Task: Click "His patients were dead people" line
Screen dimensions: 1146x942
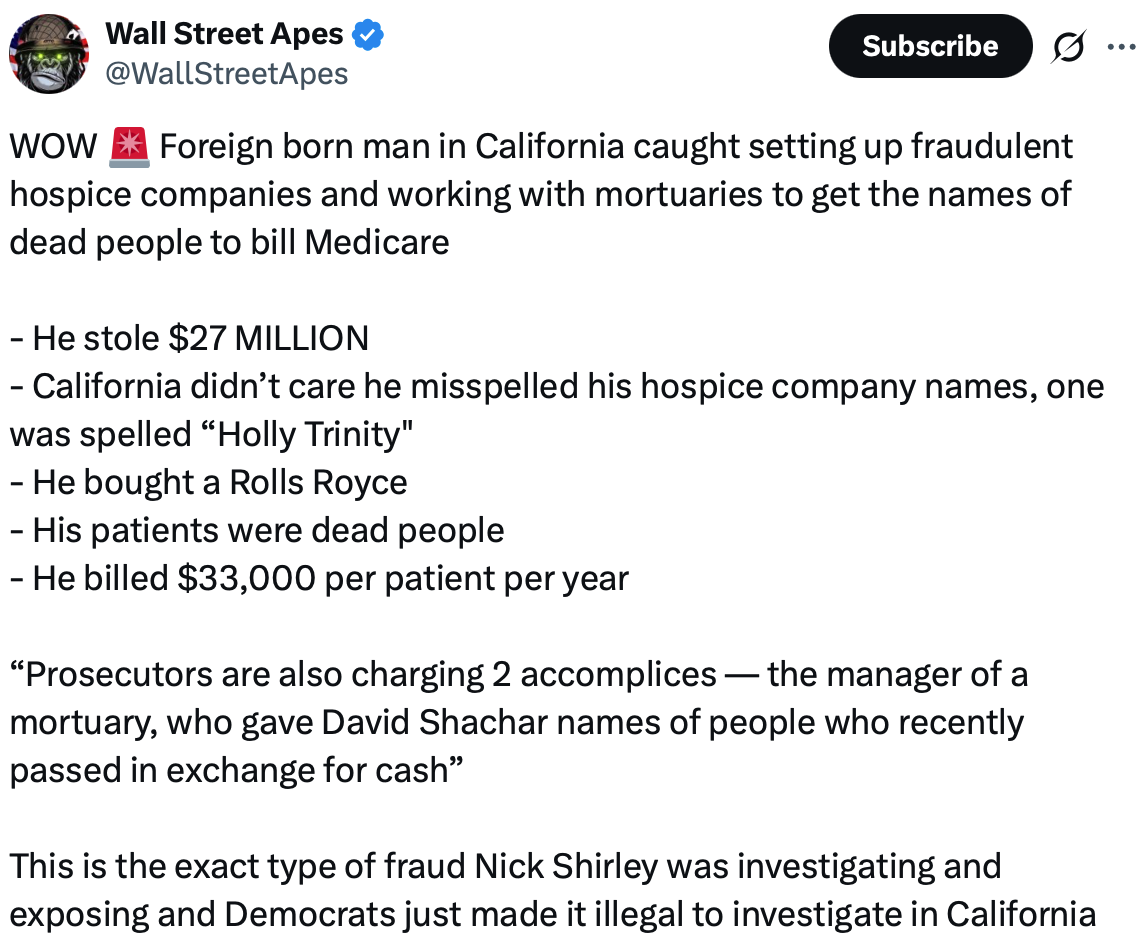Action: click(257, 530)
